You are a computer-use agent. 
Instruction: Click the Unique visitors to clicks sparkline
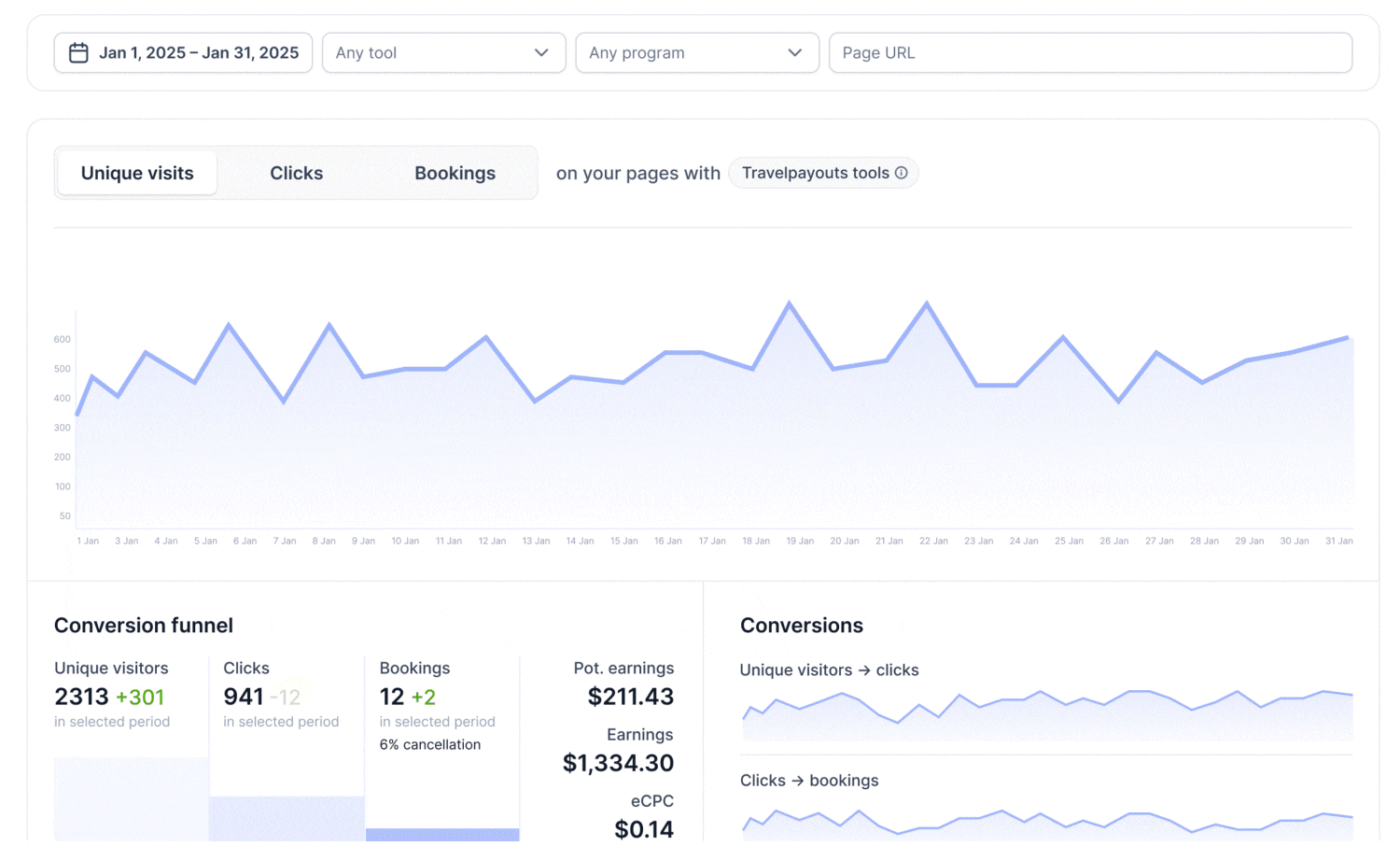pyautogui.click(x=1045, y=714)
